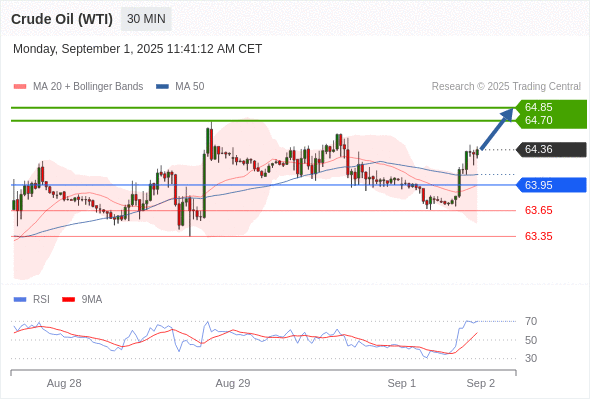Select the green 64.85 resistance label
The image size is (590, 400).
538,107
